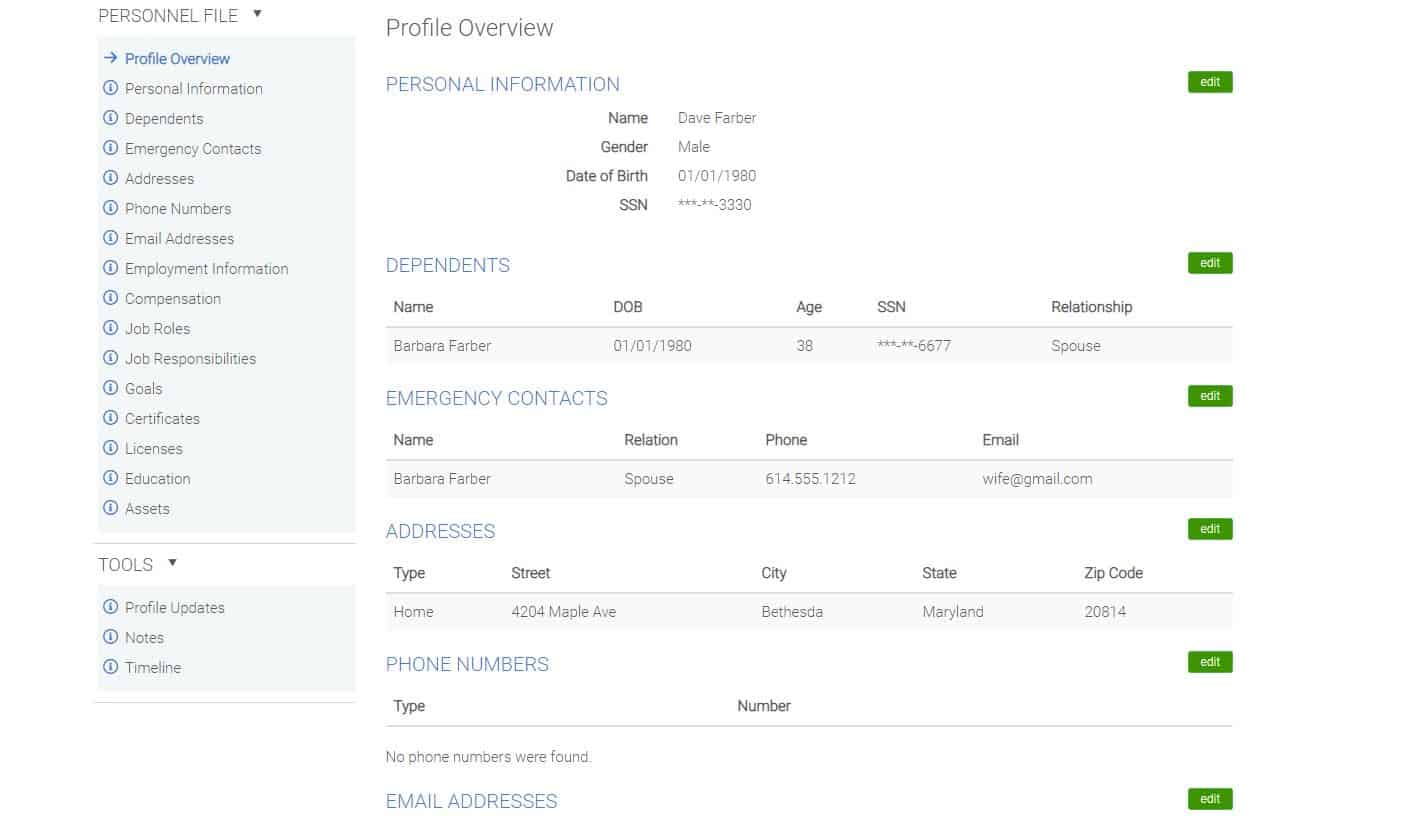The width and height of the screenshot is (1425, 830).
Task: Click info icon beside Employment Information
Action: (x=111, y=268)
